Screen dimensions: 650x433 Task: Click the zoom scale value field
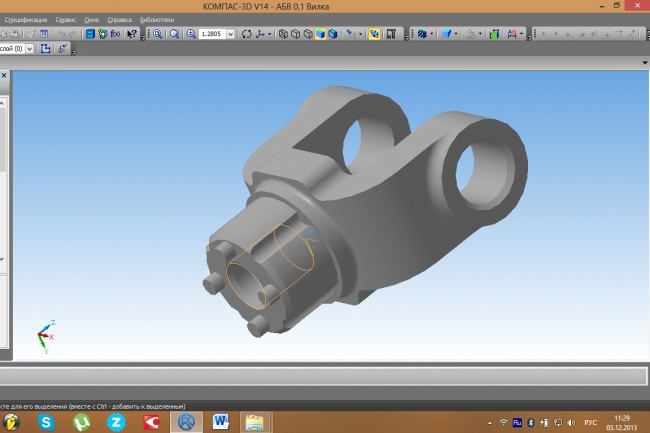pyautogui.click(x=211, y=33)
